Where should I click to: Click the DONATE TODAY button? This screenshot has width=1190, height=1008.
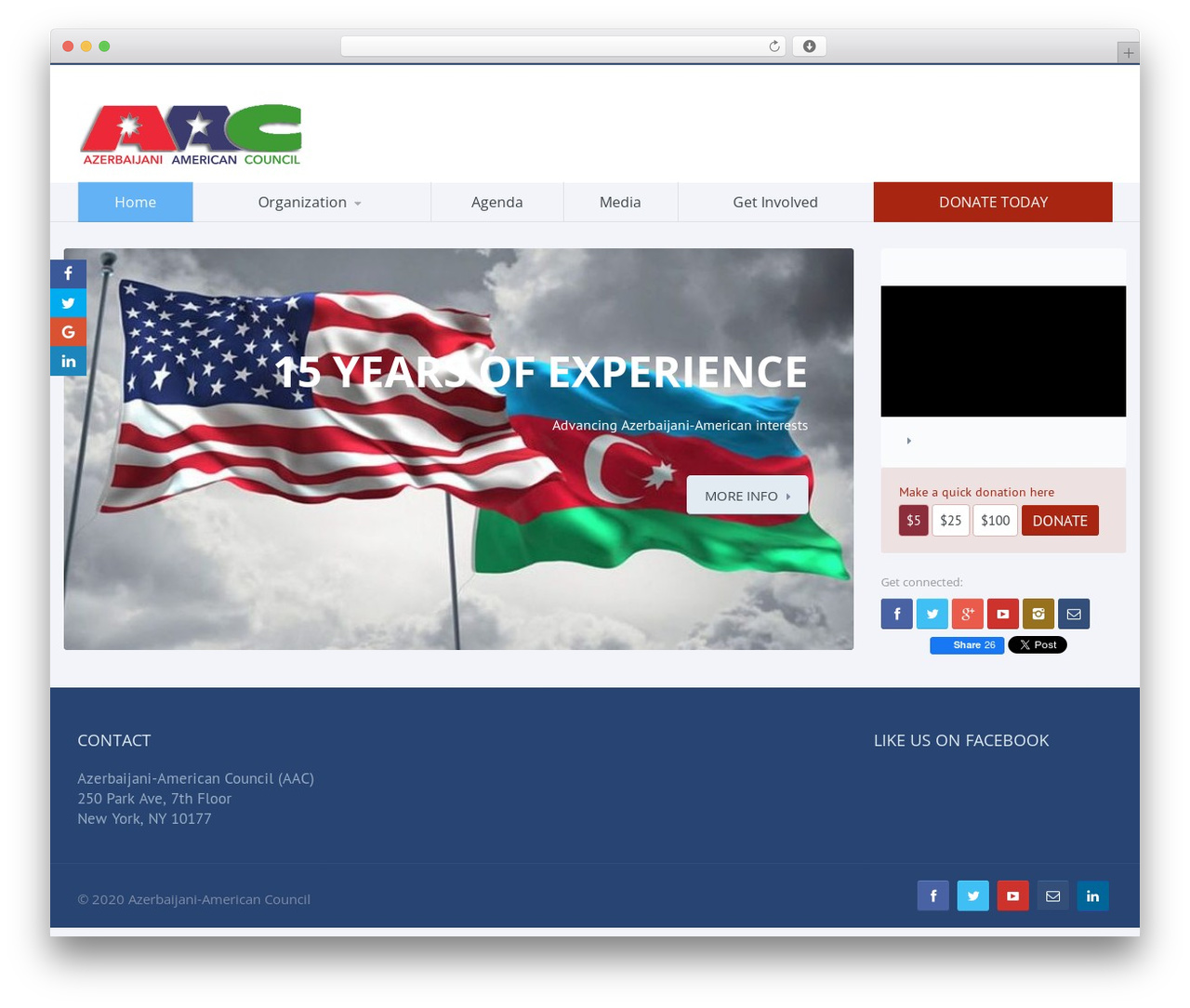point(993,202)
